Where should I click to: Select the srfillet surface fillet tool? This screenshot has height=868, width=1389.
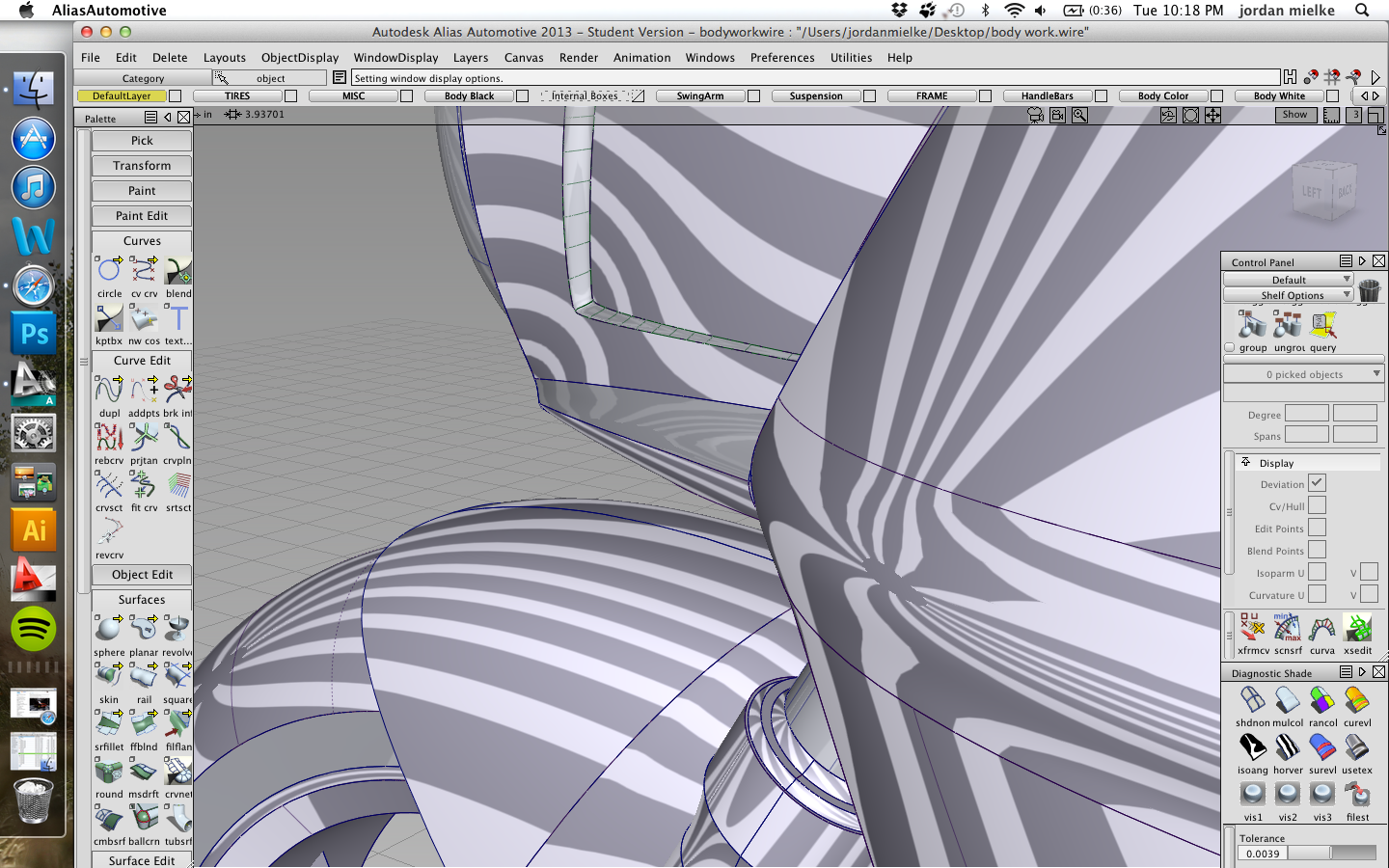pos(109,724)
